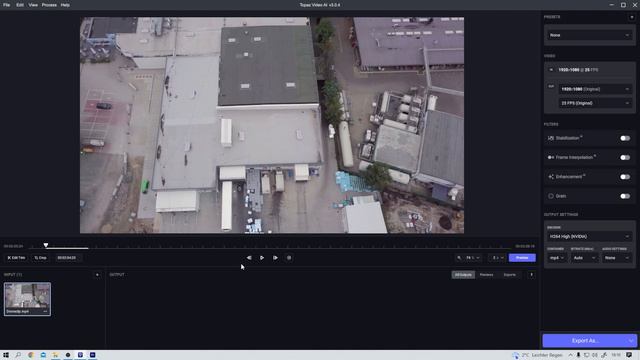The image size is (640, 360).
Task: Add a new input video with plus
Action: pyautogui.click(x=97, y=275)
